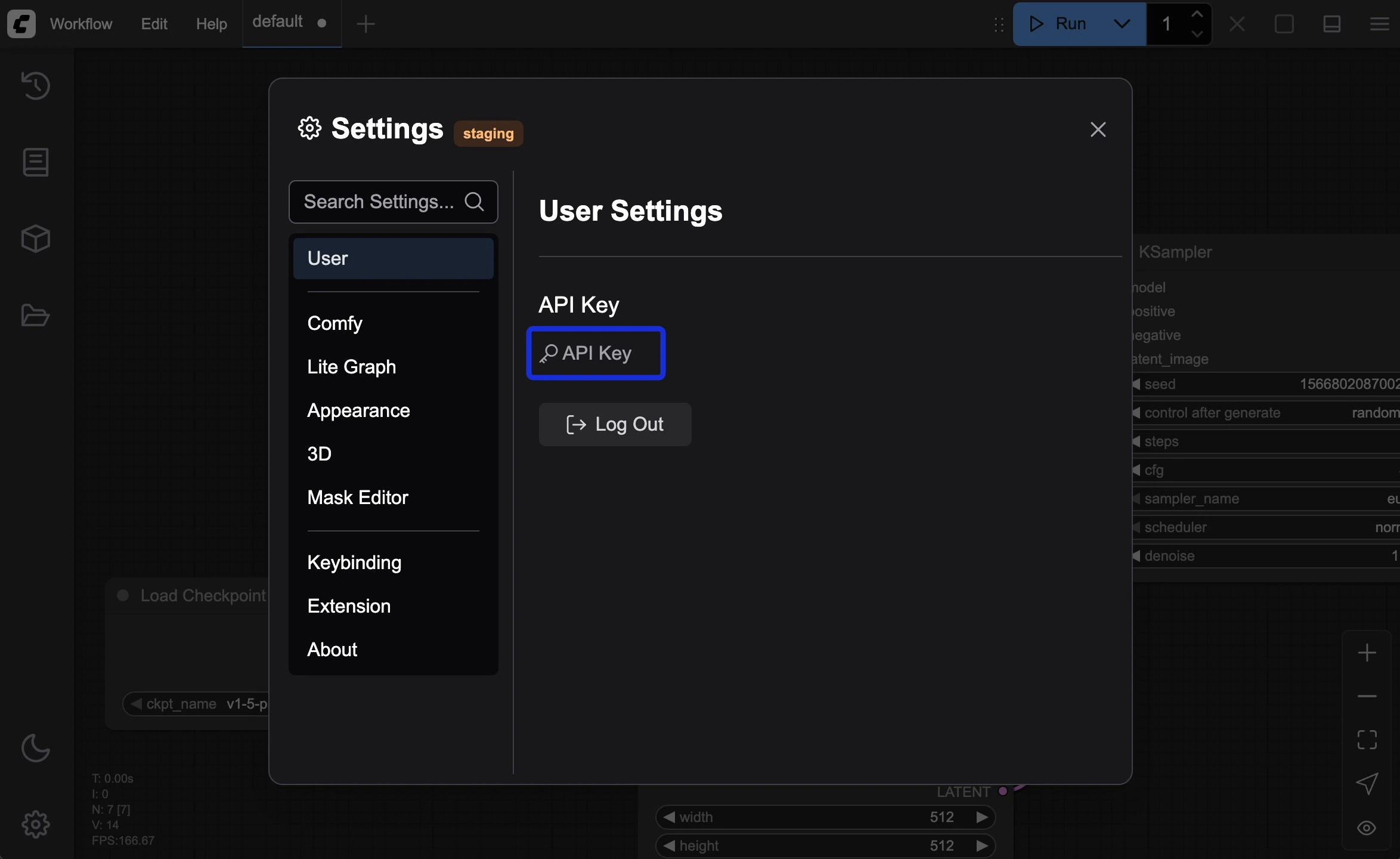Open the queue history sidebar icon

tap(35, 85)
